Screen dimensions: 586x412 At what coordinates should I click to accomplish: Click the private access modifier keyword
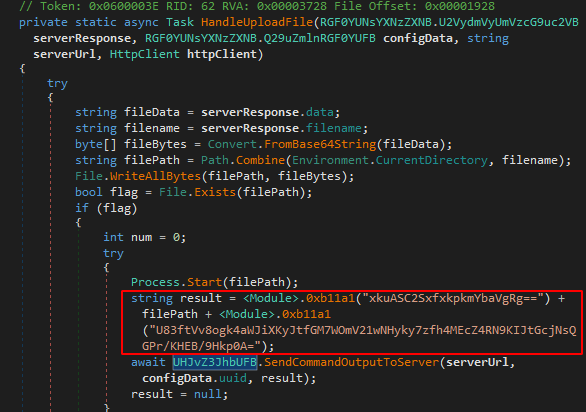click(x=43, y=22)
